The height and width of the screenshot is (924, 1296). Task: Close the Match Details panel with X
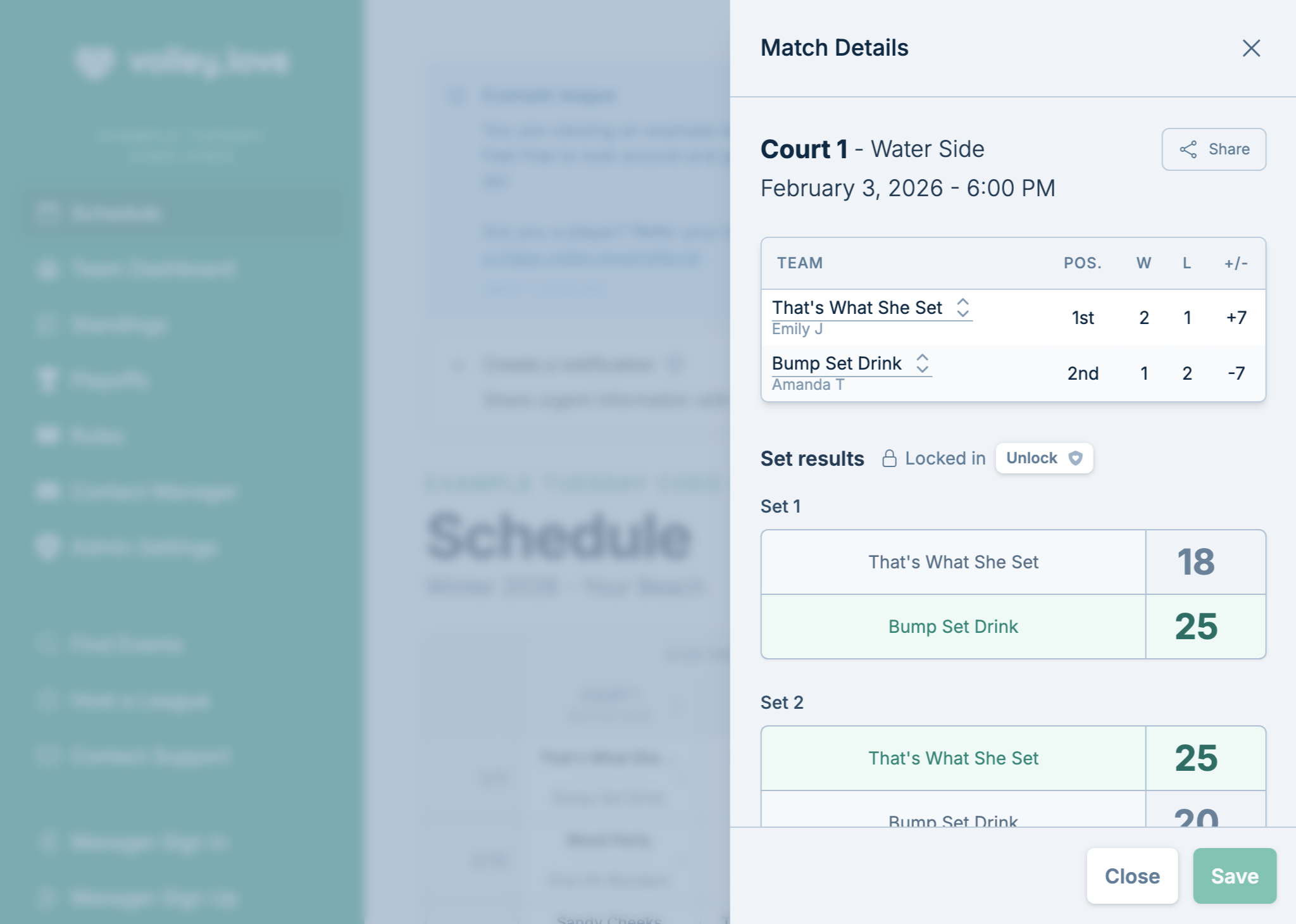click(1251, 48)
